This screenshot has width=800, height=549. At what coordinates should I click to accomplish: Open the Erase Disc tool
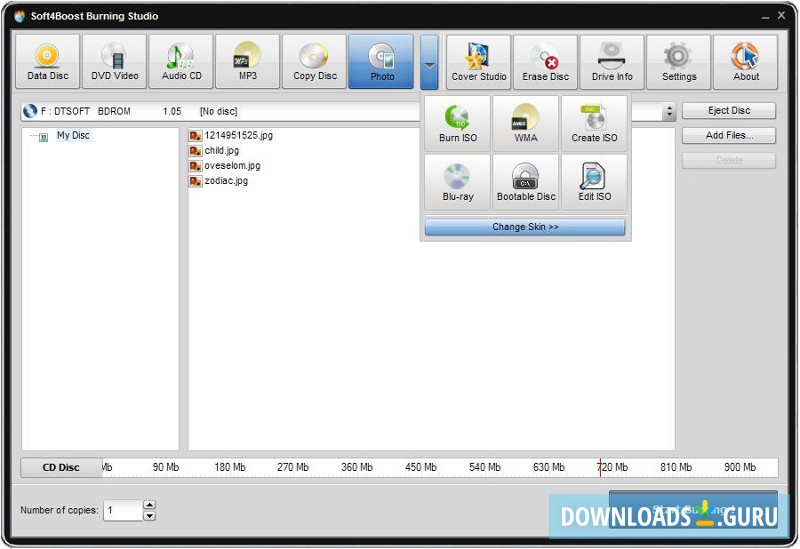coord(545,62)
